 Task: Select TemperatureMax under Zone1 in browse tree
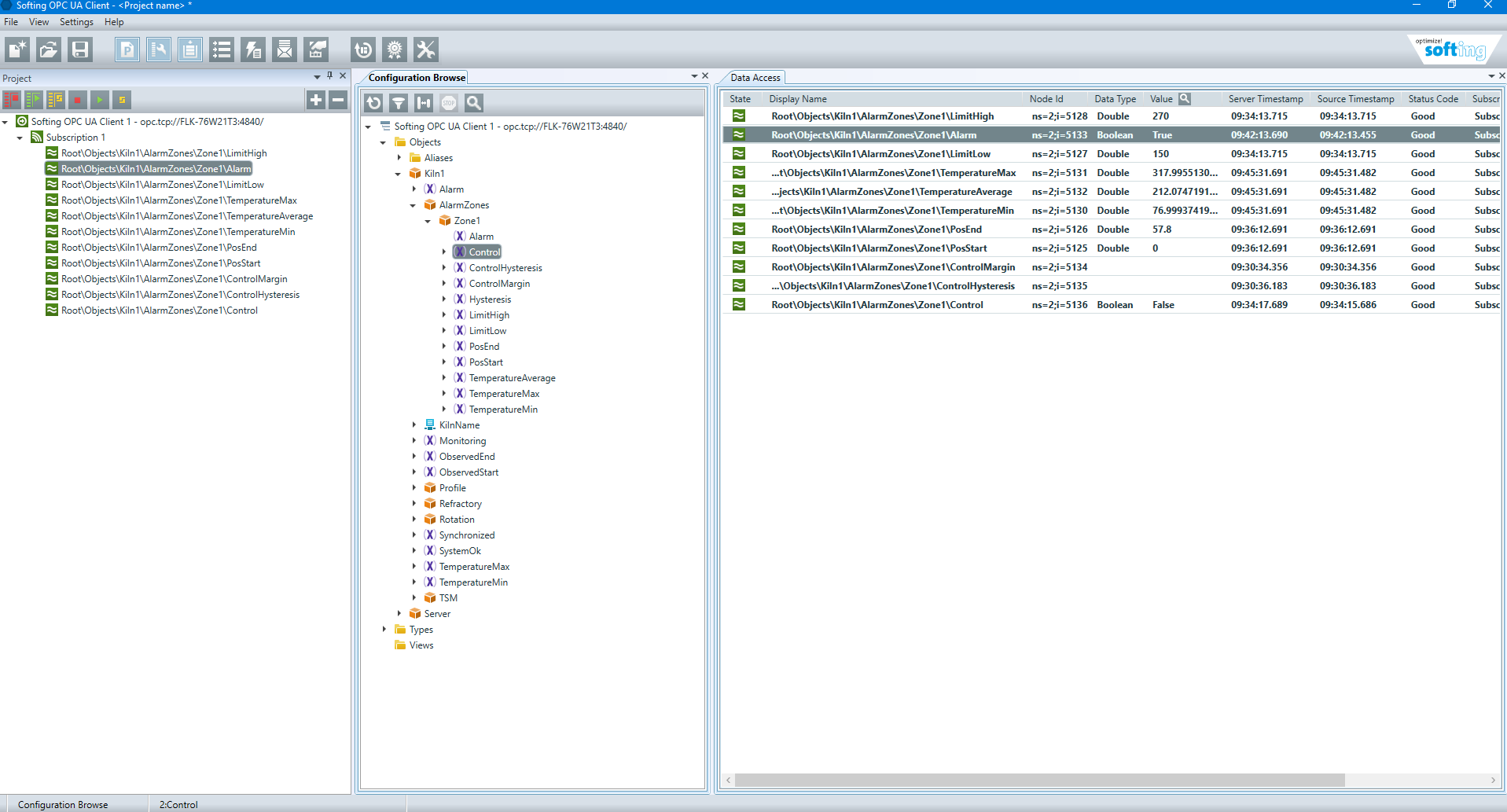[504, 394]
